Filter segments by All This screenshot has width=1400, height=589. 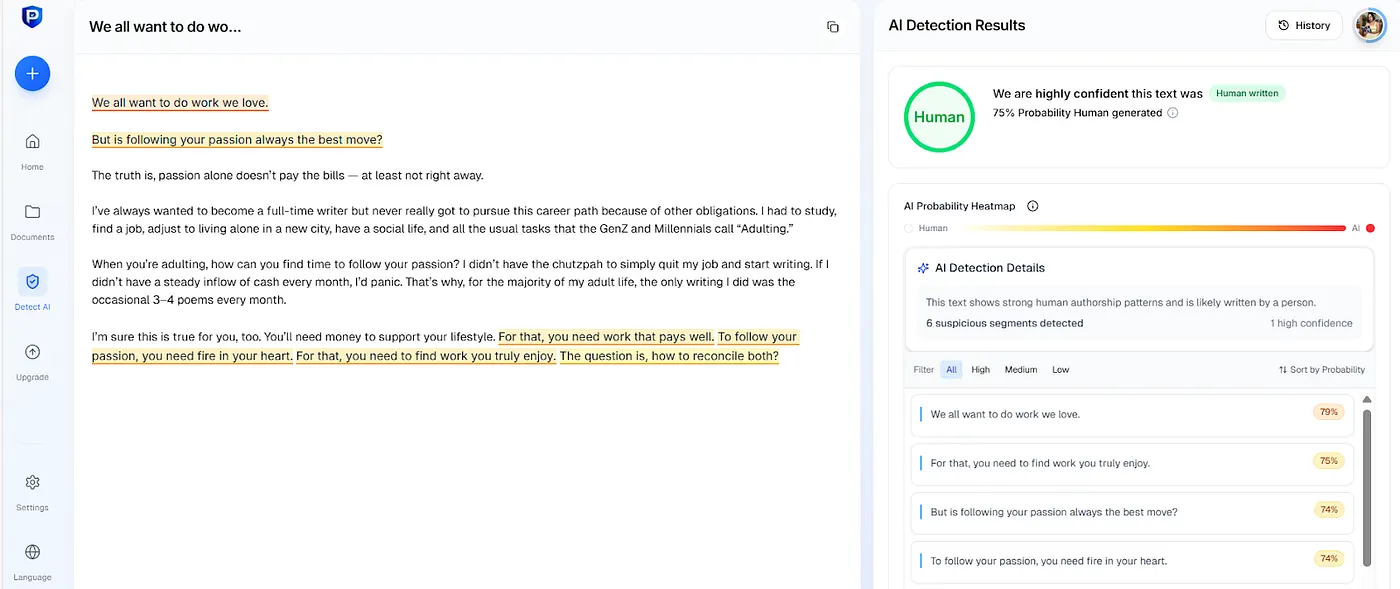(951, 370)
